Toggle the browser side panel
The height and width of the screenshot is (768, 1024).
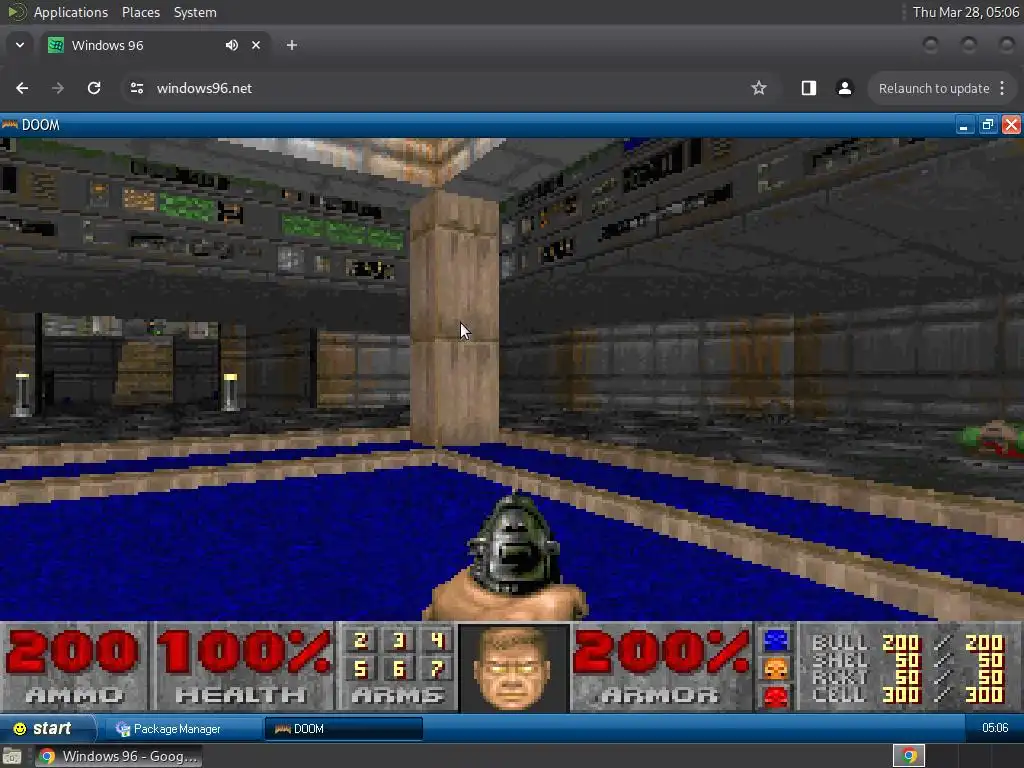(x=808, y=88)
